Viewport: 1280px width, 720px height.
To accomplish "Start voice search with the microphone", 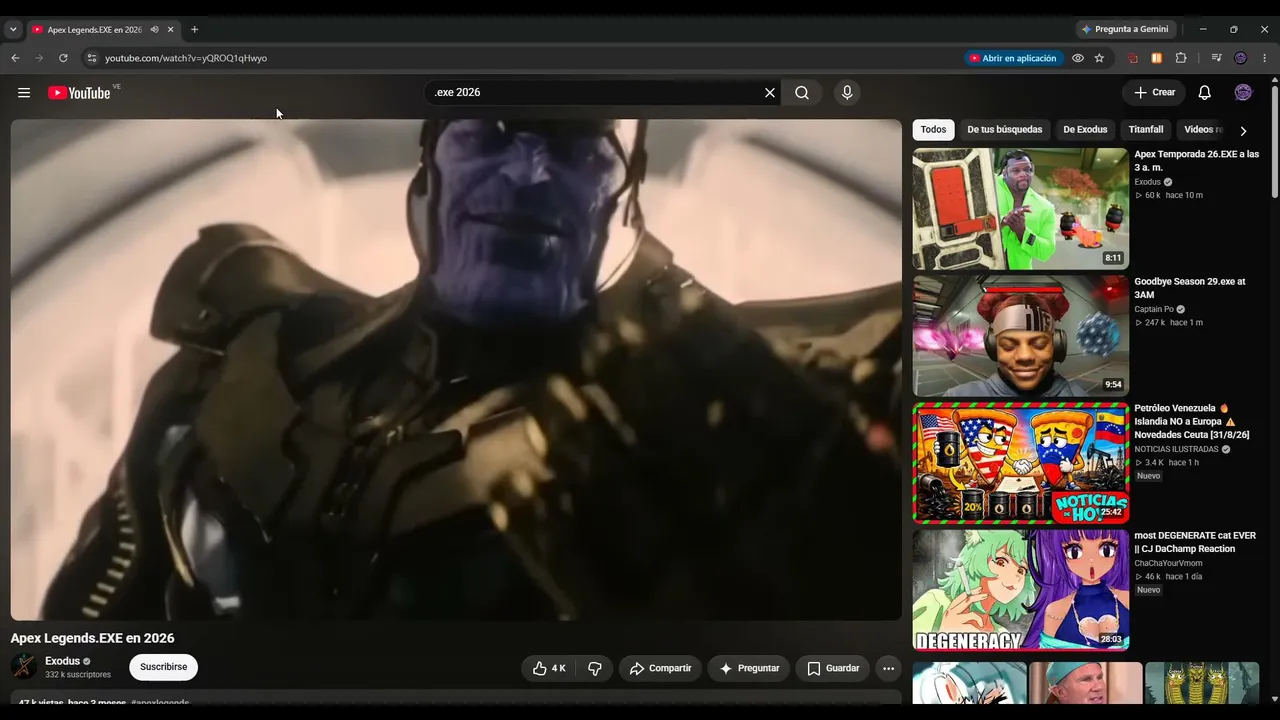I will [x=847, y=93].
